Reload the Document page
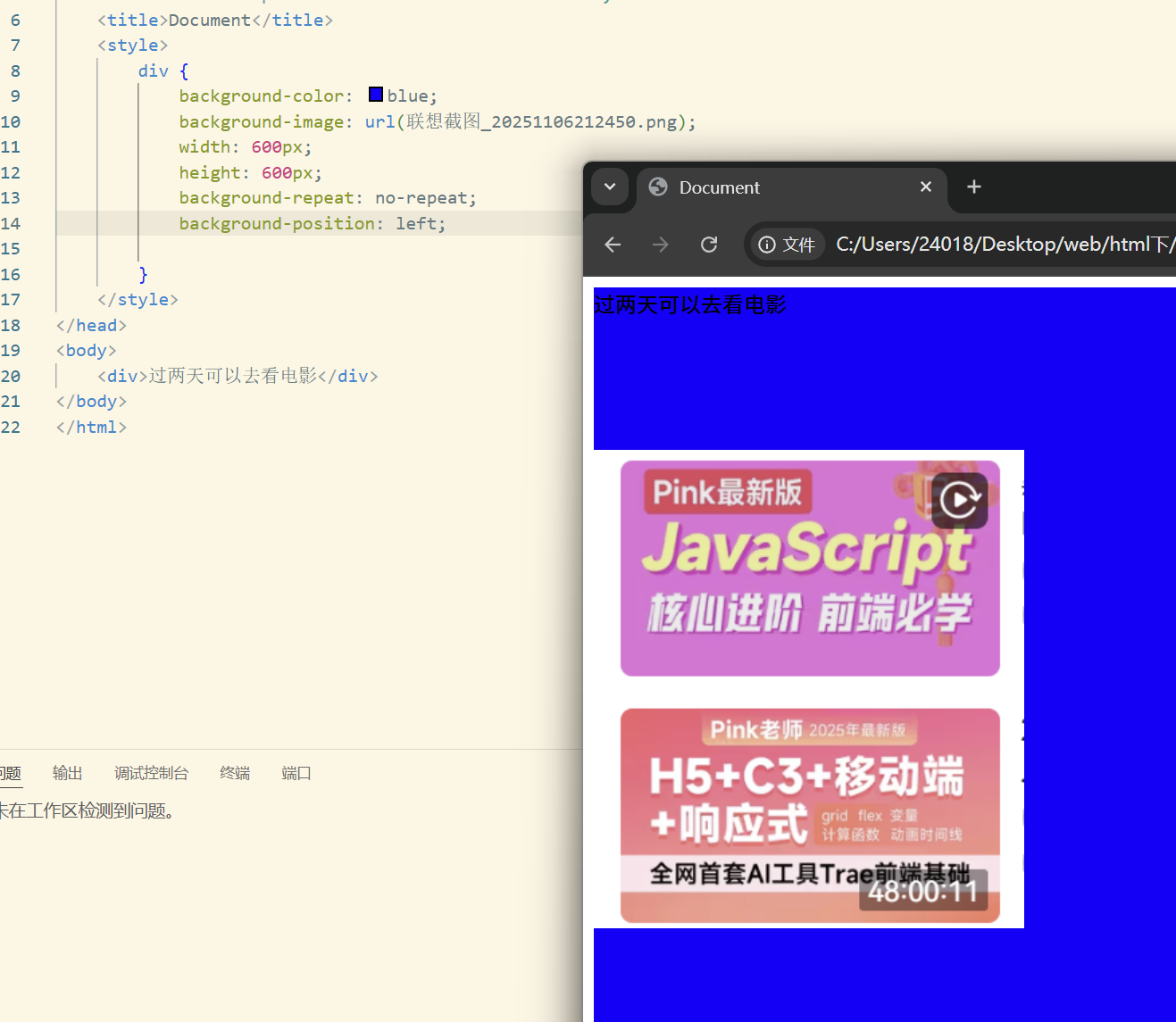This screenshot has height=1022, width=1176. [709, 245]
